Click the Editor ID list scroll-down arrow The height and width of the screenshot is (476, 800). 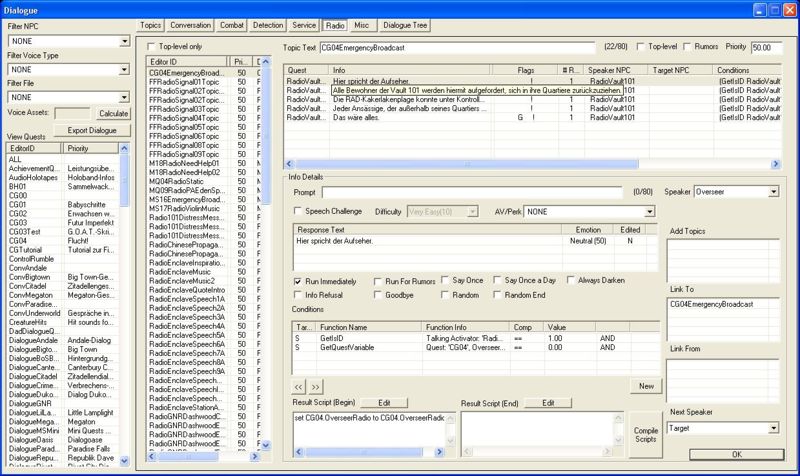click(x=265, y=445)
